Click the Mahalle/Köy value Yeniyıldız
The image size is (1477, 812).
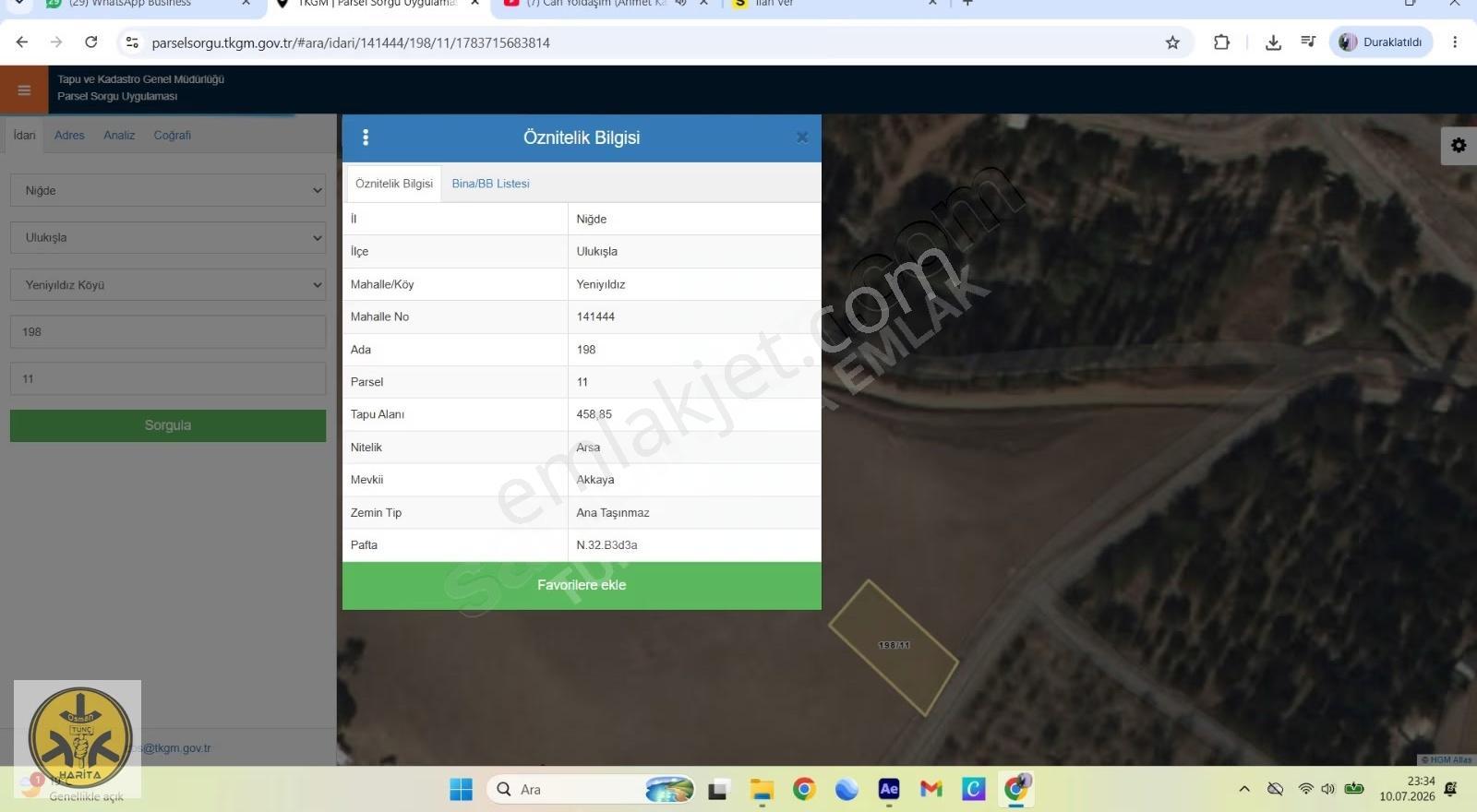pyautogui.click(x=601, y=284)
